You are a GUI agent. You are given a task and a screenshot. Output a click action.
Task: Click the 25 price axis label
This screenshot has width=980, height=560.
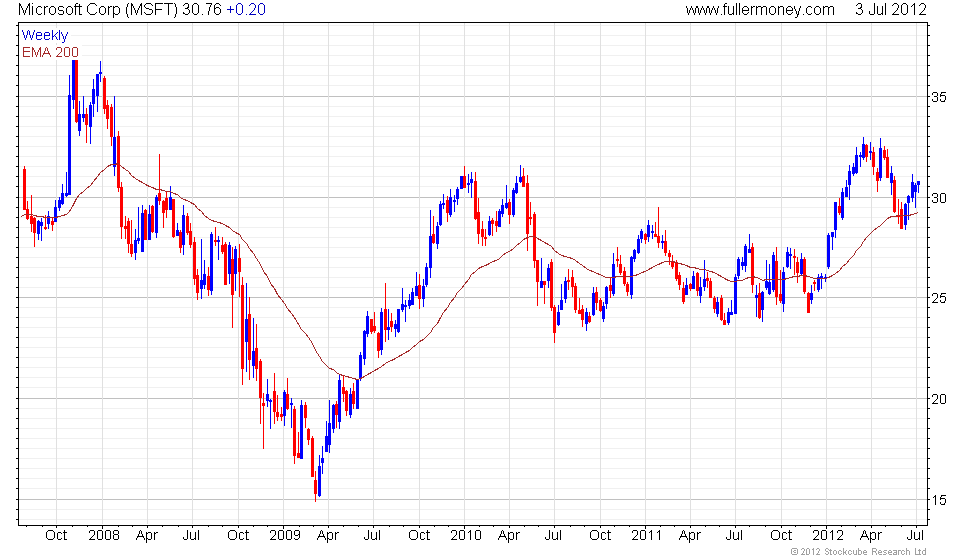click(939, 299)
